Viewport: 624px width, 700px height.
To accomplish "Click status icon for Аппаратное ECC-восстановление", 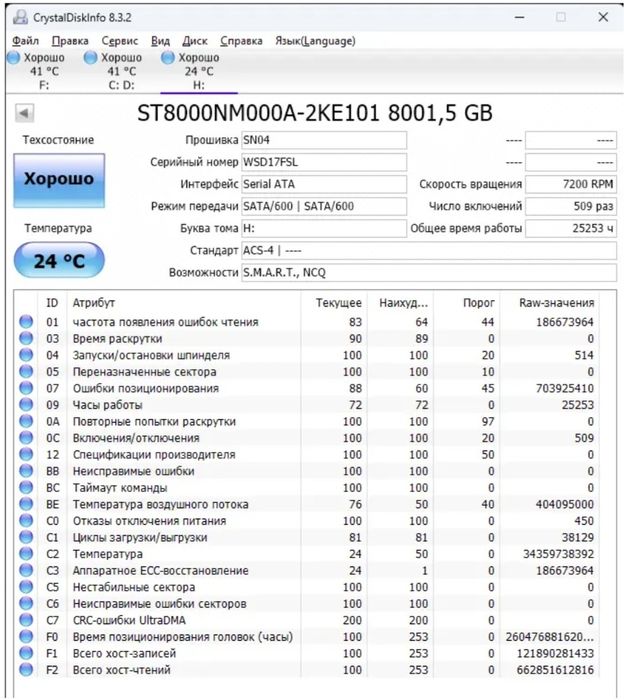I will point(26,570).
